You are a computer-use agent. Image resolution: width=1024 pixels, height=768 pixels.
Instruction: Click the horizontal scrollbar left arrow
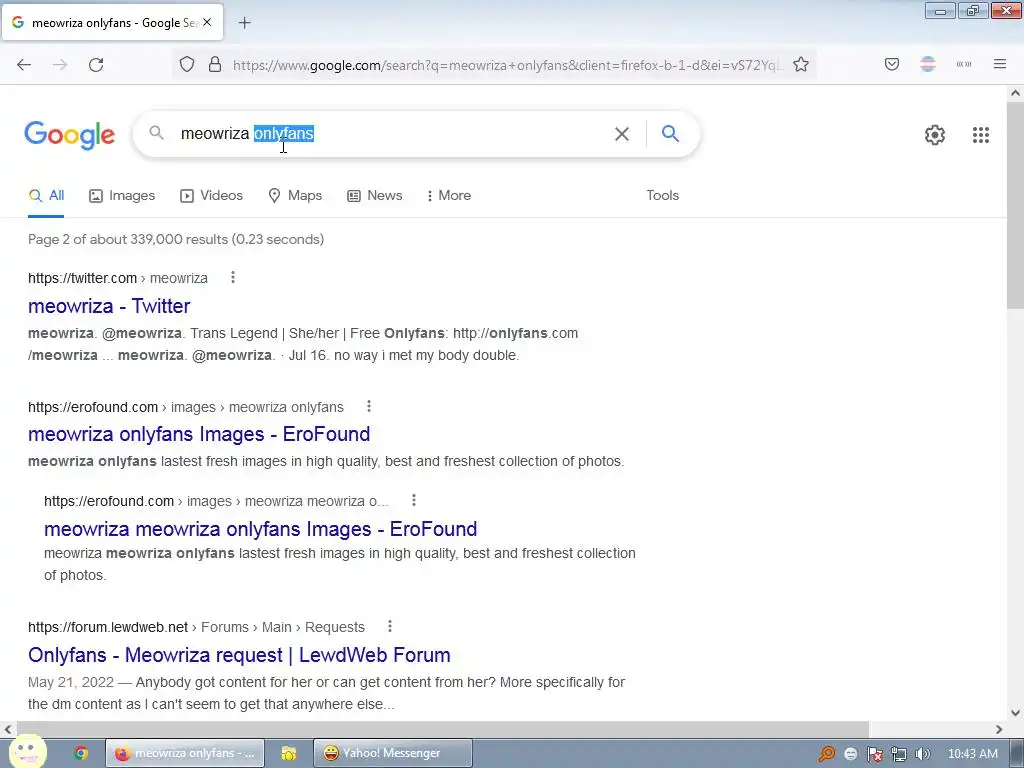[x=8, y=729]
